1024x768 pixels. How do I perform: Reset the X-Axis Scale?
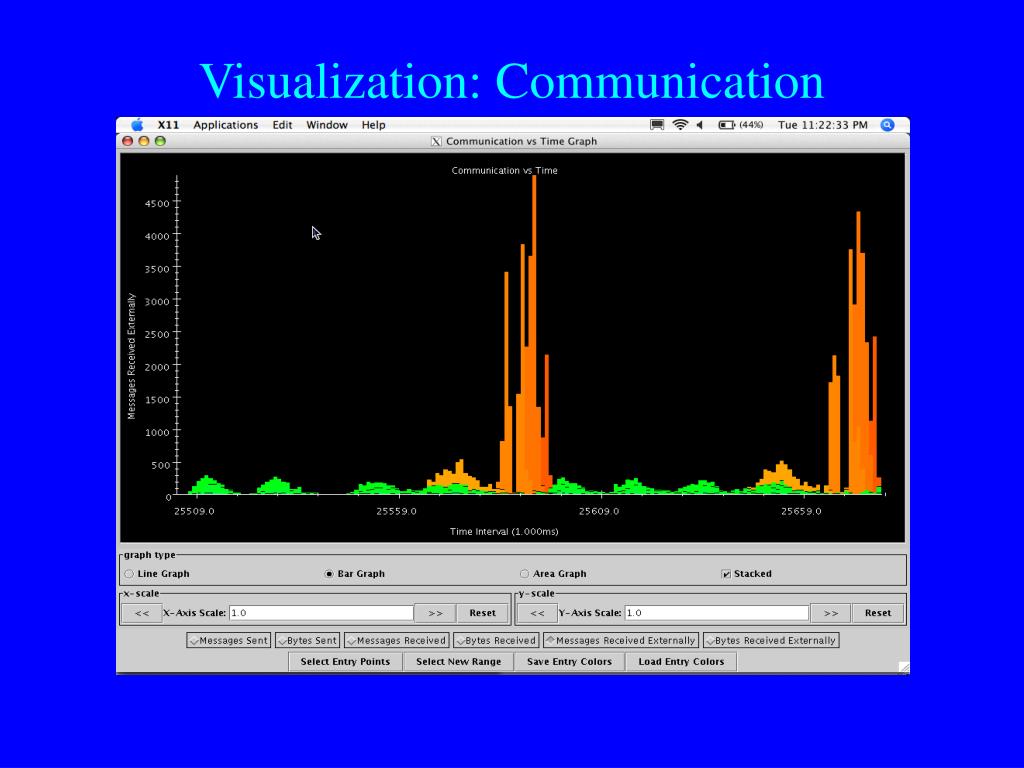(483, 613)
